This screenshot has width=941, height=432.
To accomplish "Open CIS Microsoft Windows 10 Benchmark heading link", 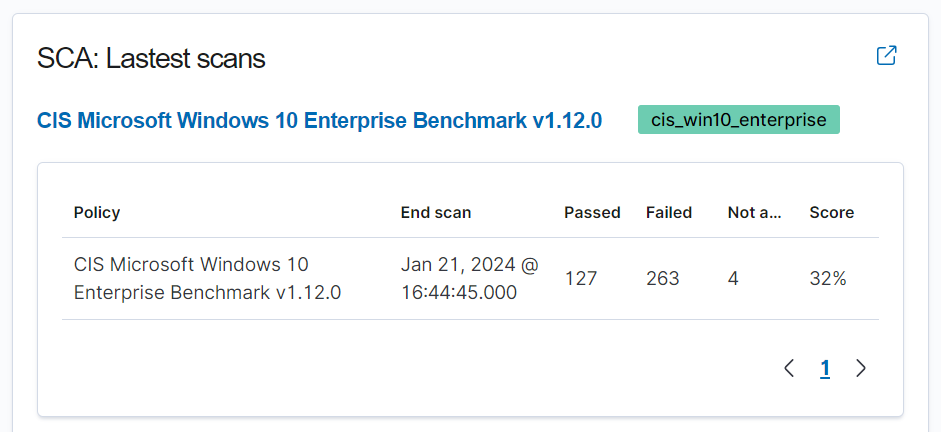I will (319, 121).
